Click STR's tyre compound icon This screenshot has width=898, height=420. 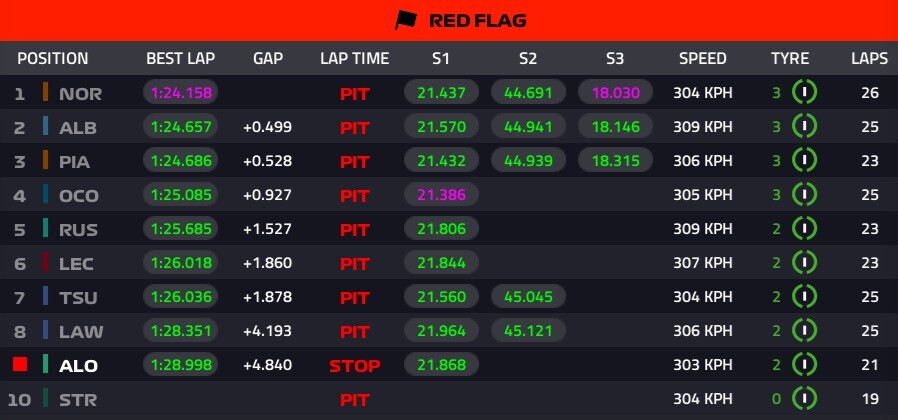click(805, 400)
